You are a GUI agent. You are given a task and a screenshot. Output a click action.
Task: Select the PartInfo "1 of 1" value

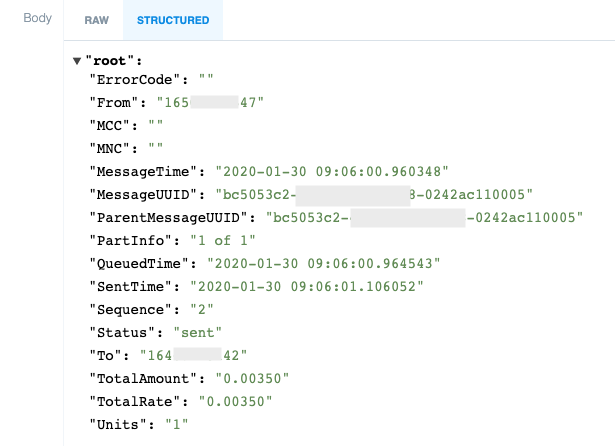(x=223, y=240)
